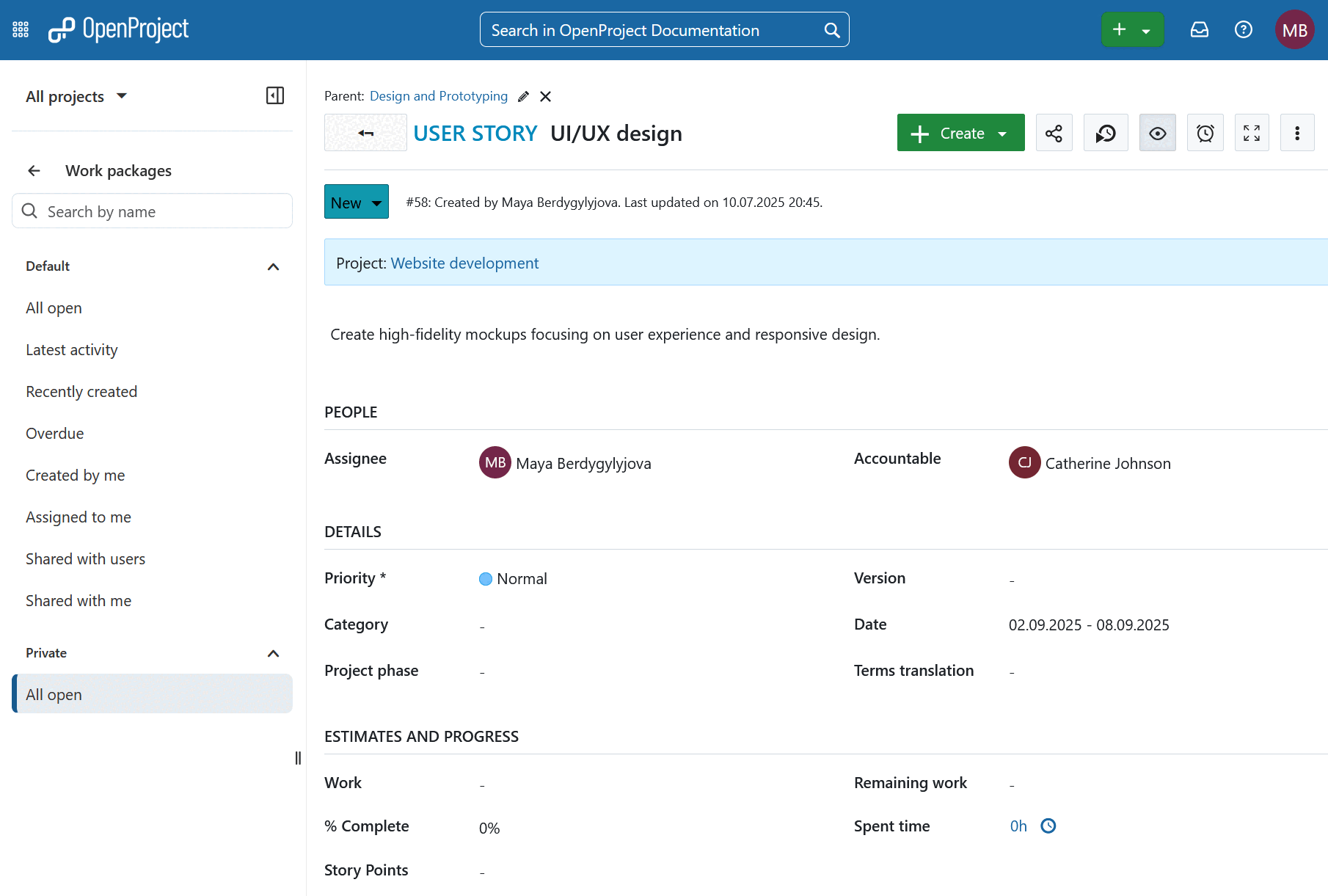Click the share work package icon

click(1054, 133)
